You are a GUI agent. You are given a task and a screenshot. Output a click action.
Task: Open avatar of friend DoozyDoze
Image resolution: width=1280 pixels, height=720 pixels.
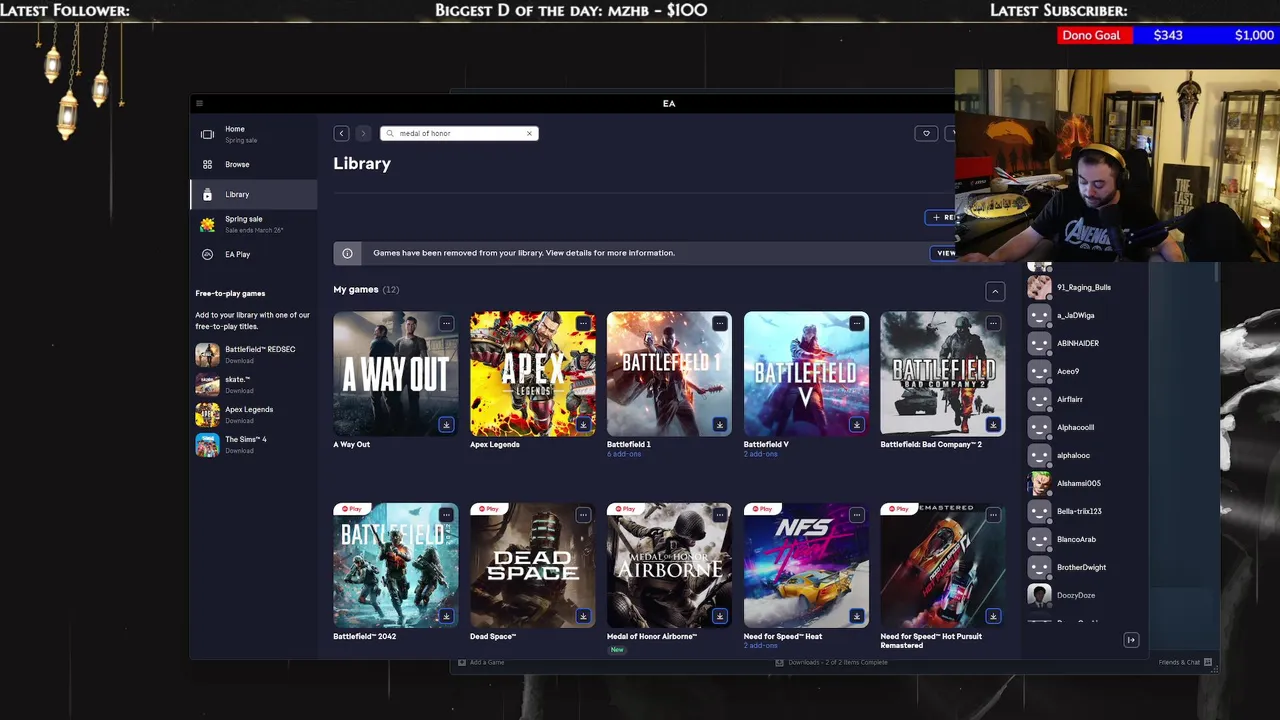click(x=1040, y=595)
